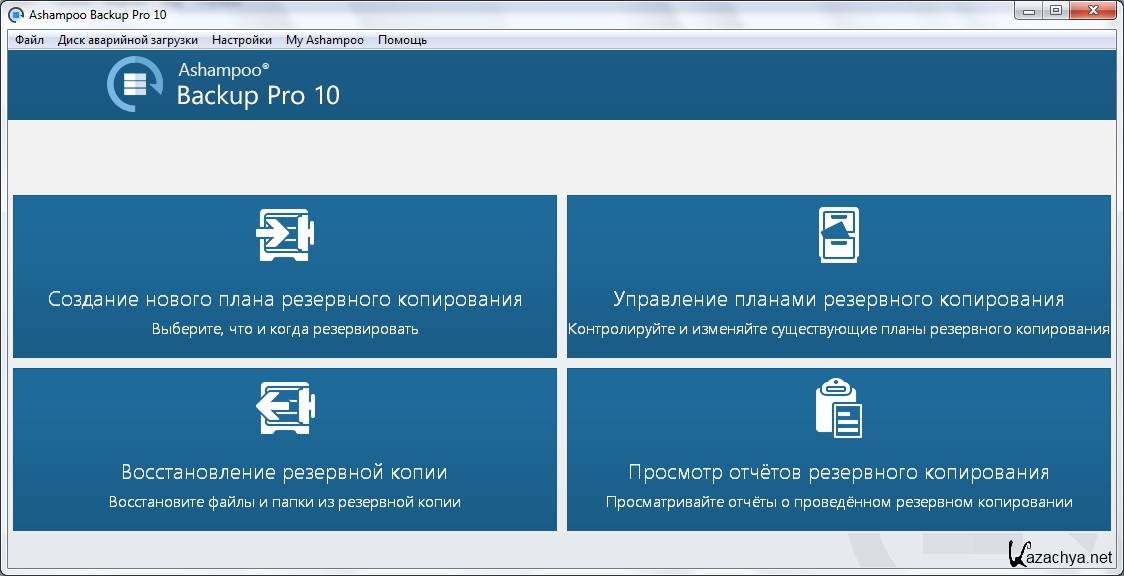Open the Помощь menu

click(x=402, y=40)
